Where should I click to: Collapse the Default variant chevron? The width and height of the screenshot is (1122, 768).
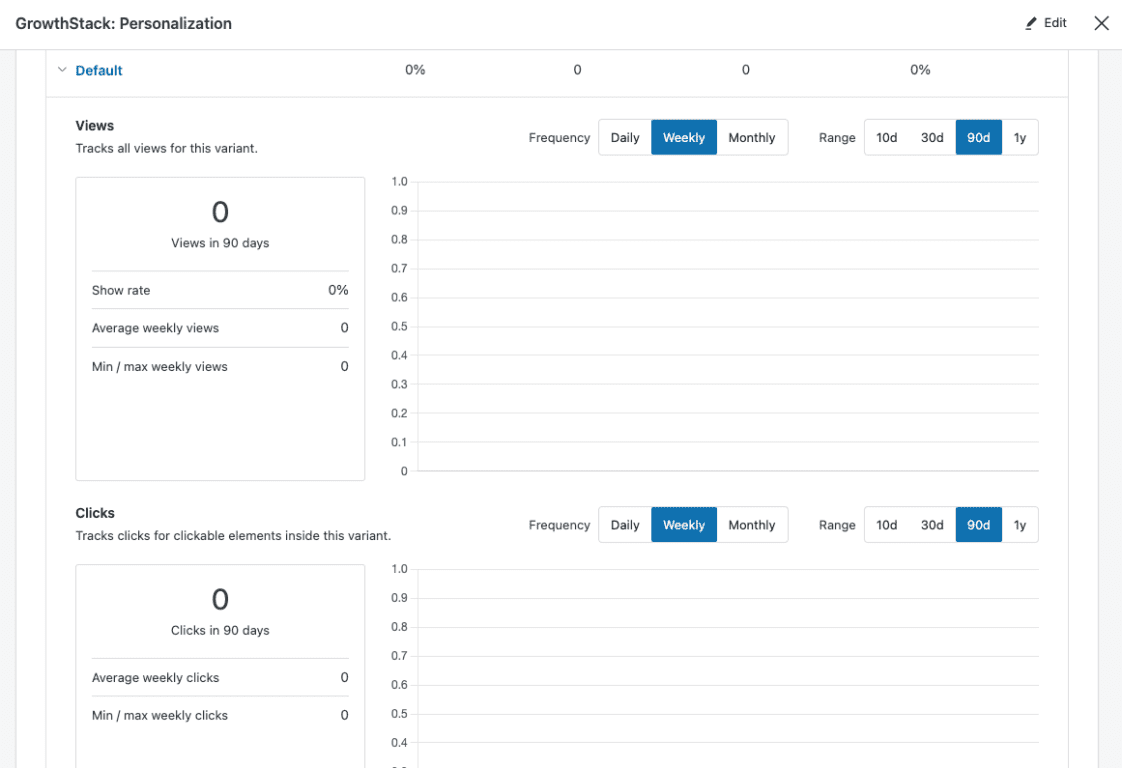coord(62,70)
